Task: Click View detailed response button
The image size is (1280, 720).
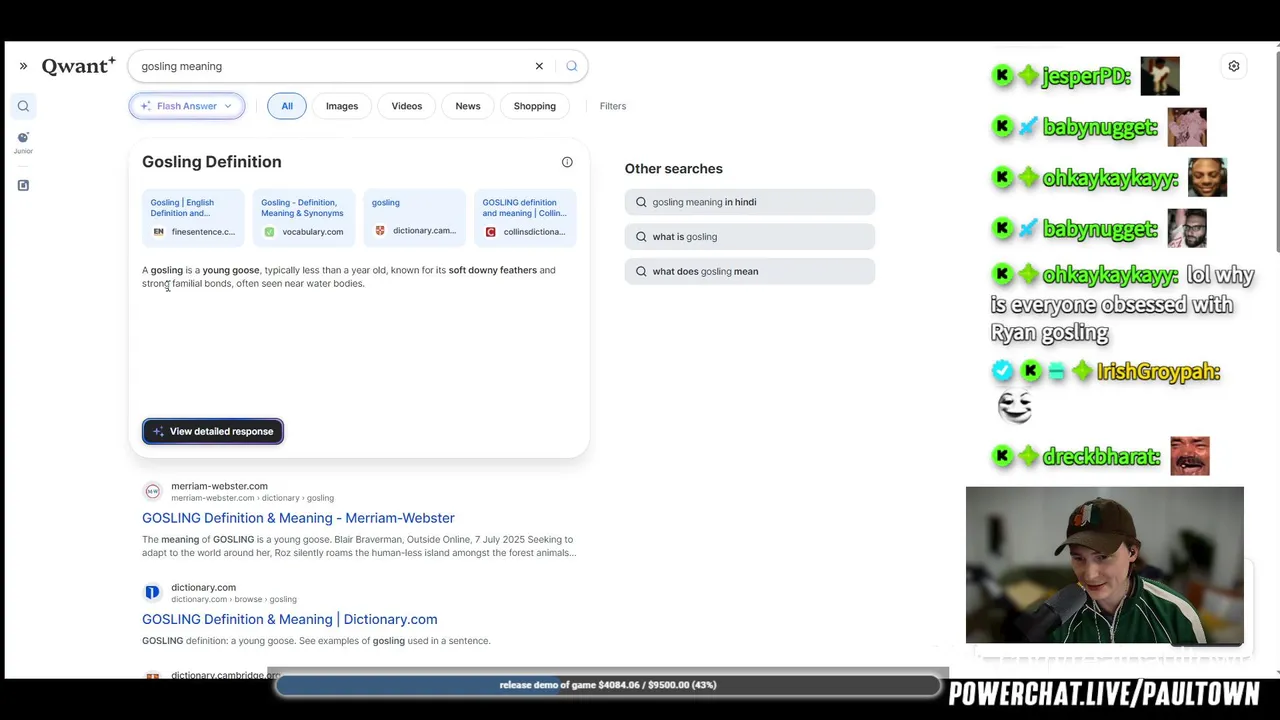Action: click(x=213, y=431)
